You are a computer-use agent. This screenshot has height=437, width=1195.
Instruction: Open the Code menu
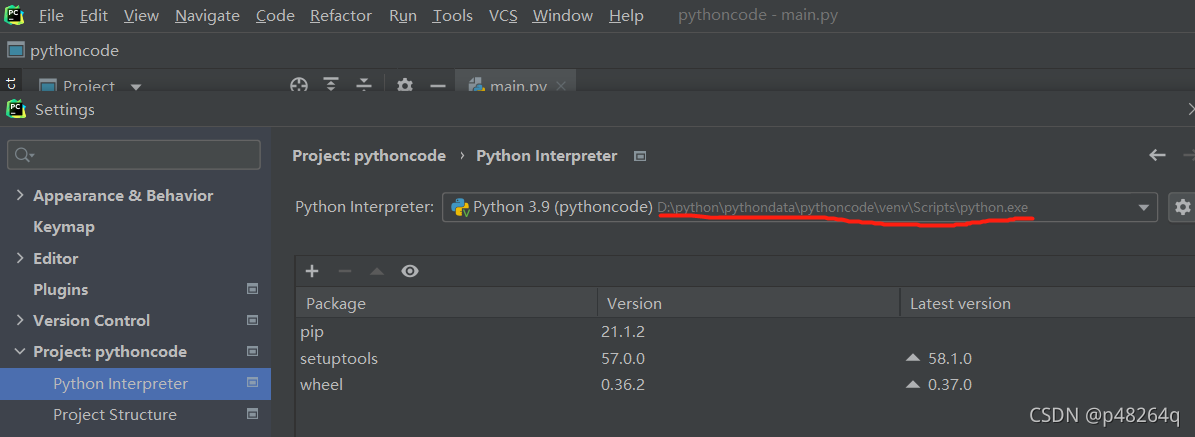[x=275, y=15]
